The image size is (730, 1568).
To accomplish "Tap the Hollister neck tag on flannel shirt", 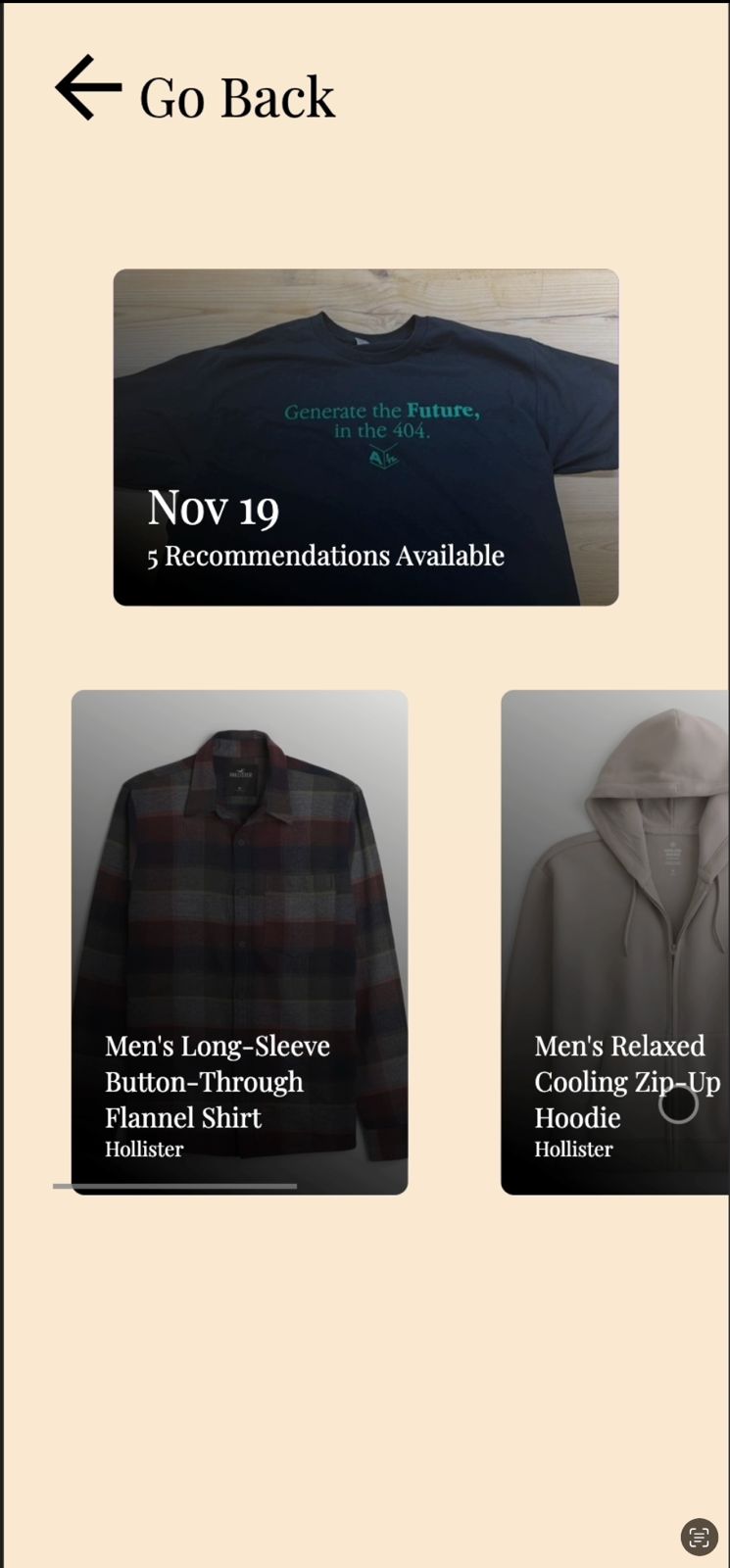I will [x=240, y=773].
